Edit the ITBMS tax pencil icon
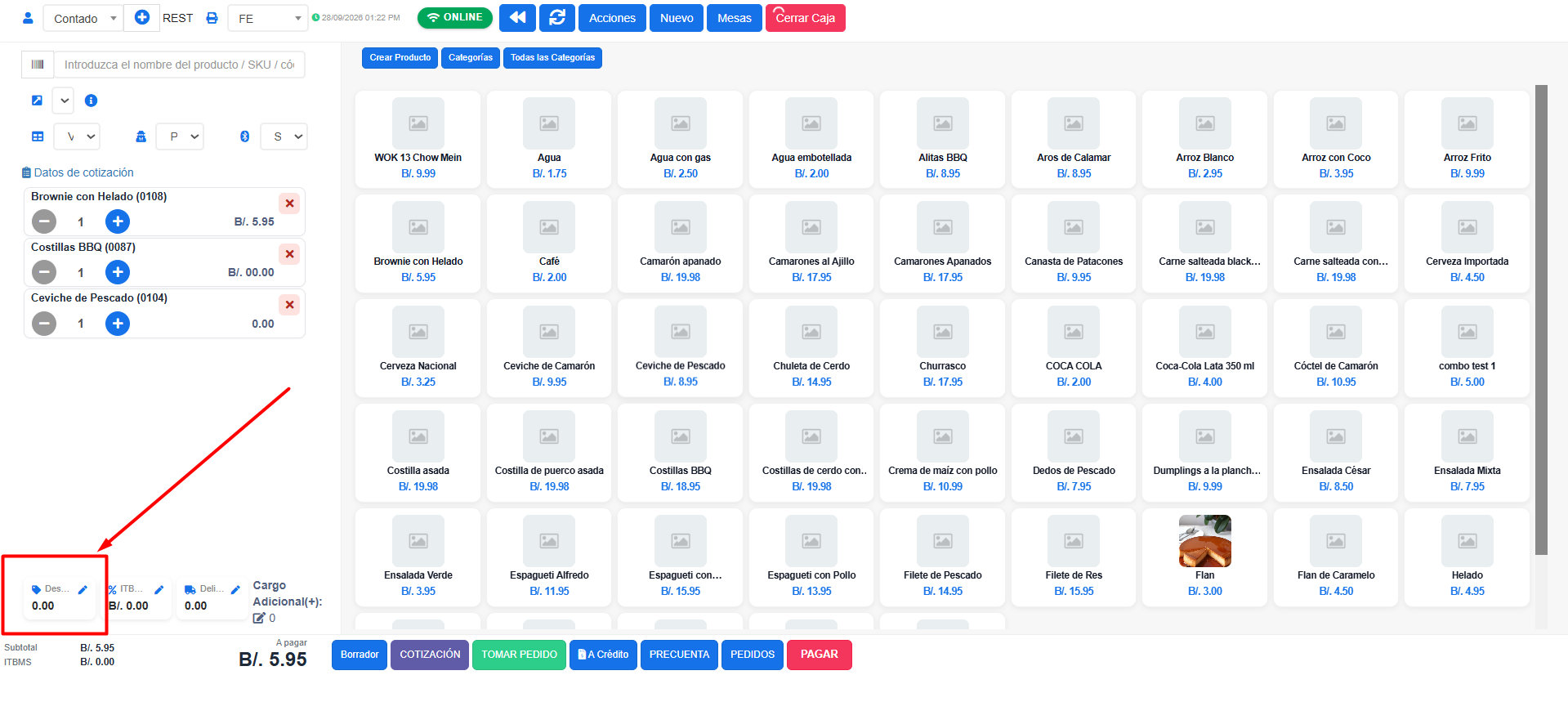This screenshot has height=702, width=1568. [159, 589]
